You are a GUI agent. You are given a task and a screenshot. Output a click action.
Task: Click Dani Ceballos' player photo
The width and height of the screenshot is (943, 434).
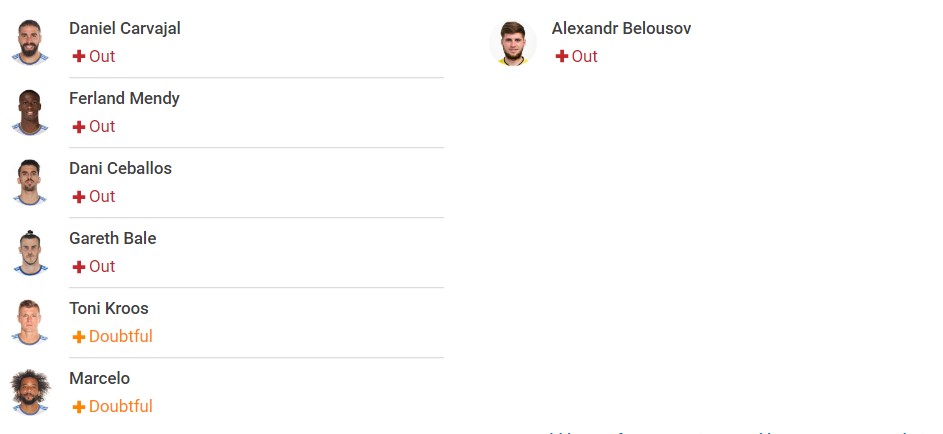(29, 183)
